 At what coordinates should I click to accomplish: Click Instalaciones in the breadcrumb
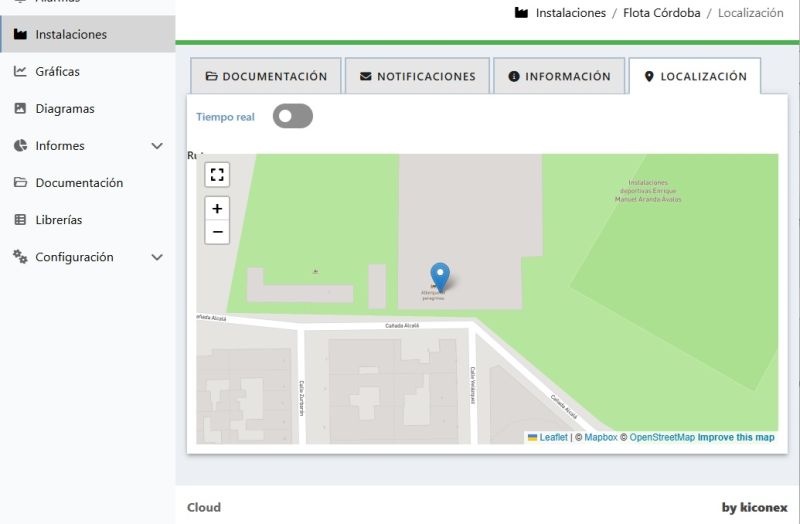pos(571,13)
